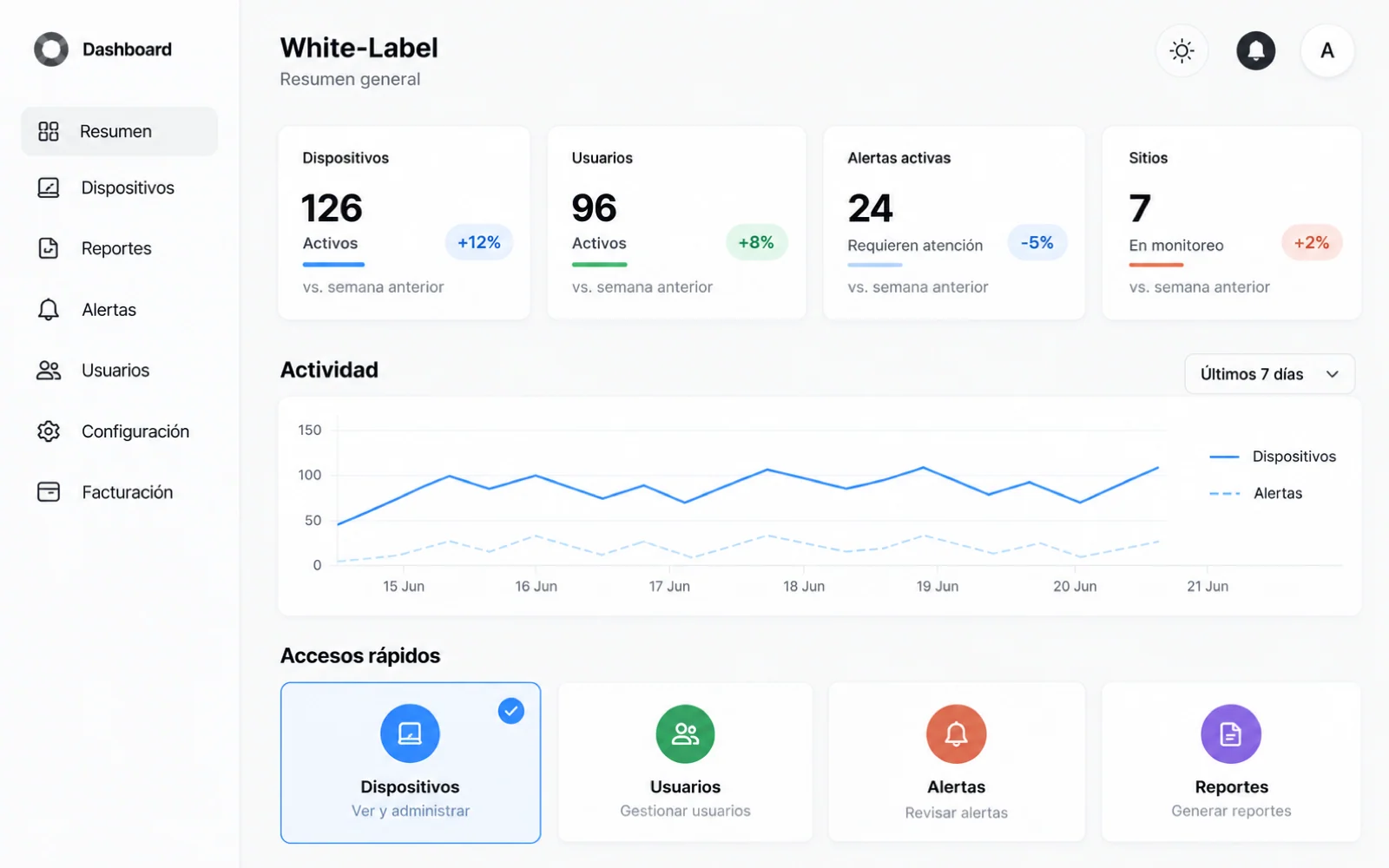Click the White-Label page title

pos(359,48)
